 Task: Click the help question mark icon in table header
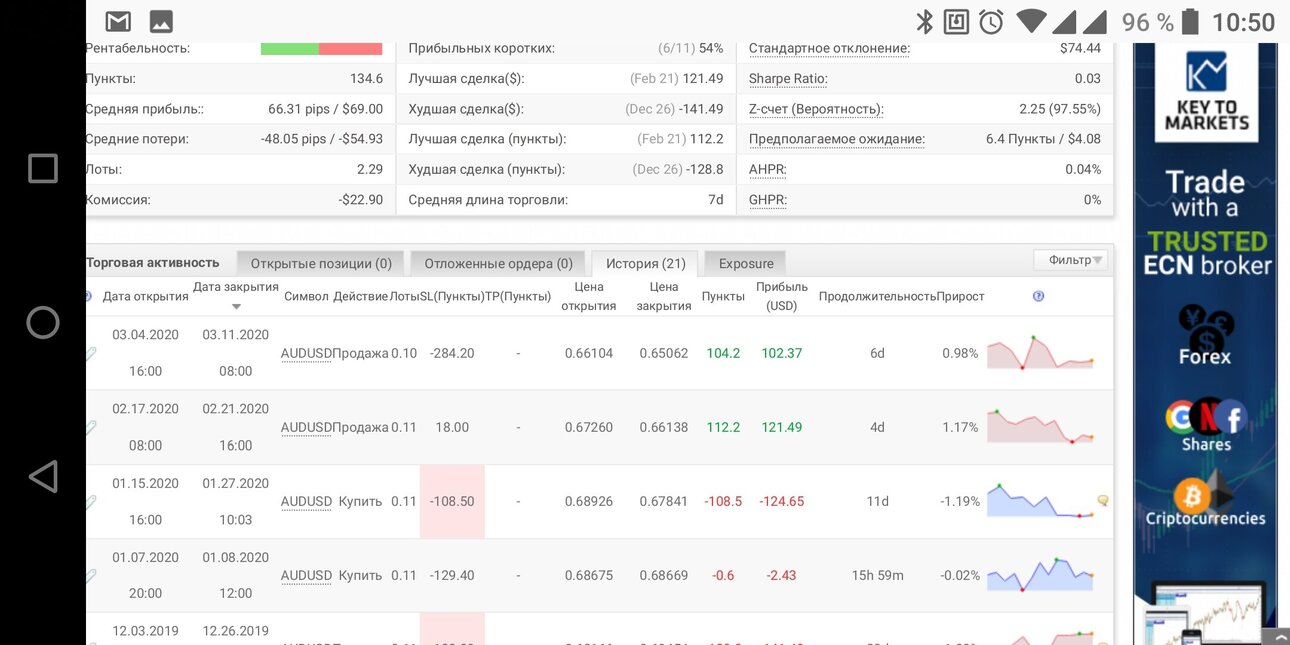tap(1038, 296)
